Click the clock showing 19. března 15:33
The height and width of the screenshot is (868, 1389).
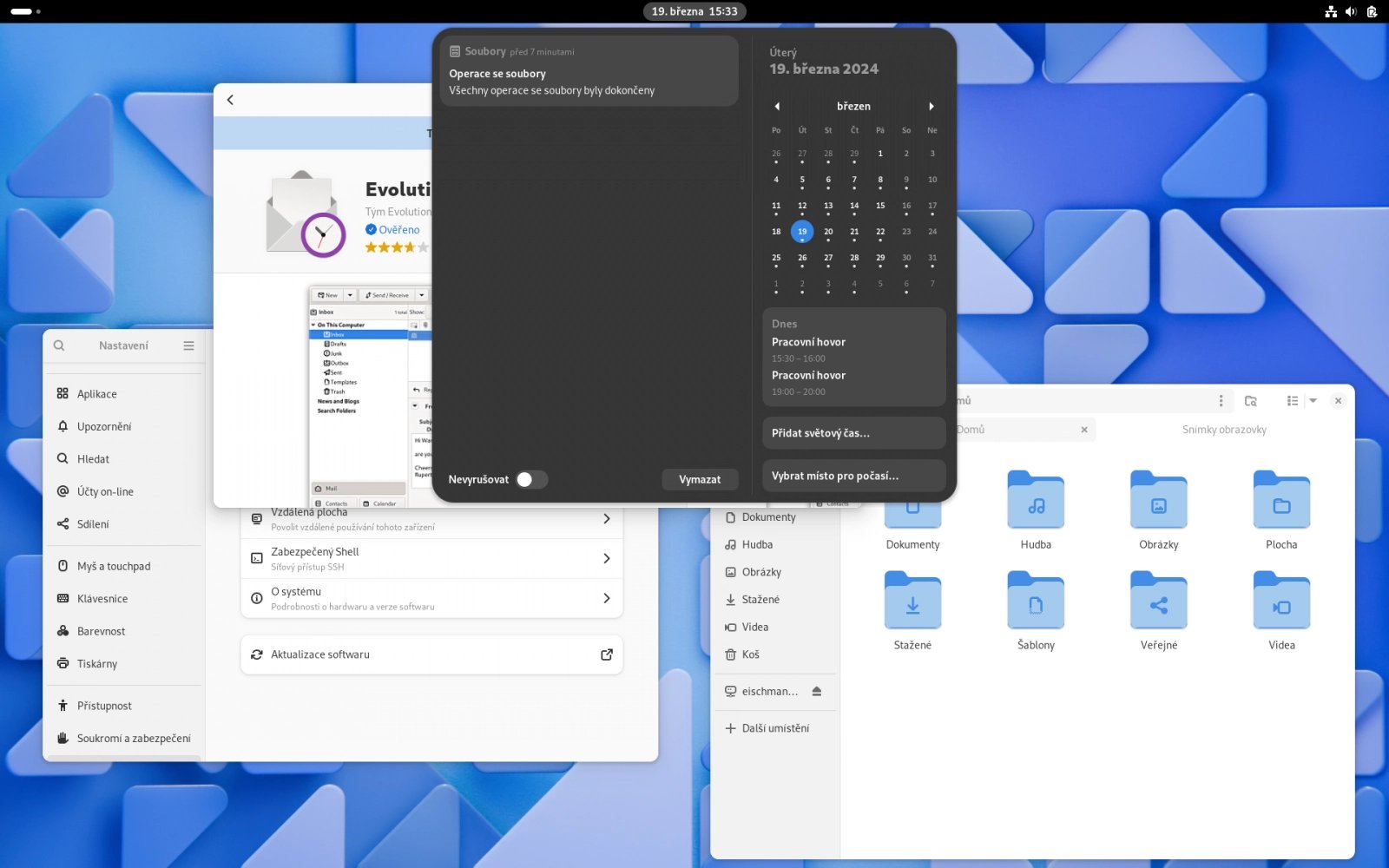pyautogui.click(x=694, y=11)
